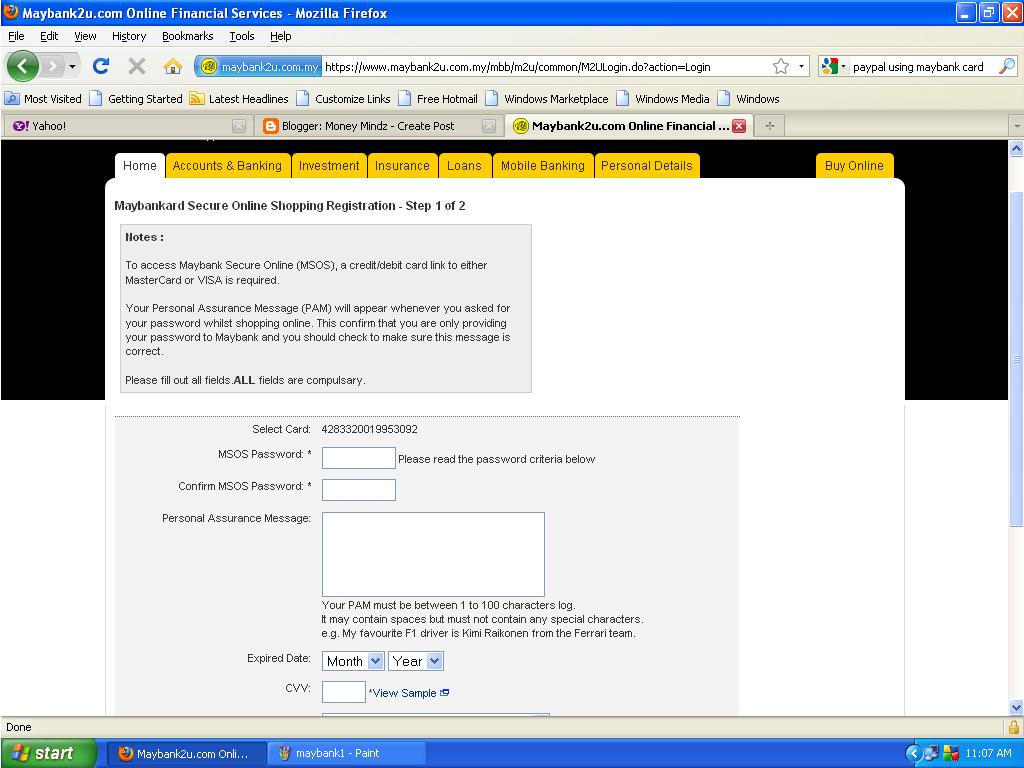The height and width of the screenshot is (768, 1024).
Task: Open the Help menu
Action: coord(280,36)
